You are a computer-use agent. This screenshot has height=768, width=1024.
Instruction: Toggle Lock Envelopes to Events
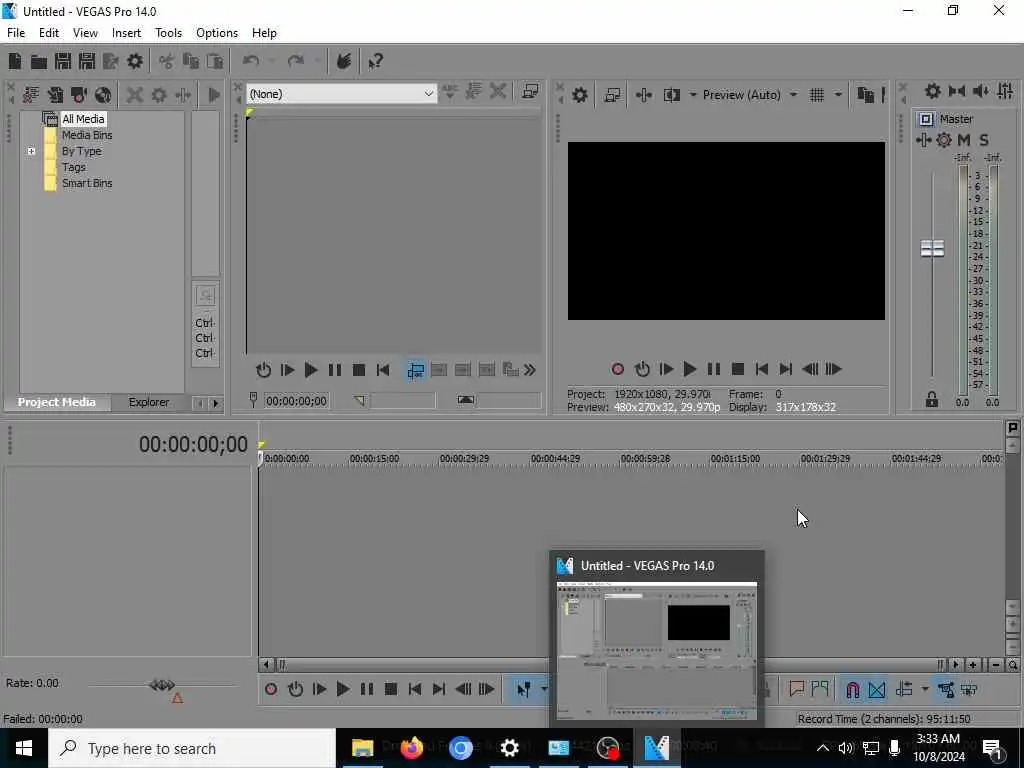[x=946, y=690]
